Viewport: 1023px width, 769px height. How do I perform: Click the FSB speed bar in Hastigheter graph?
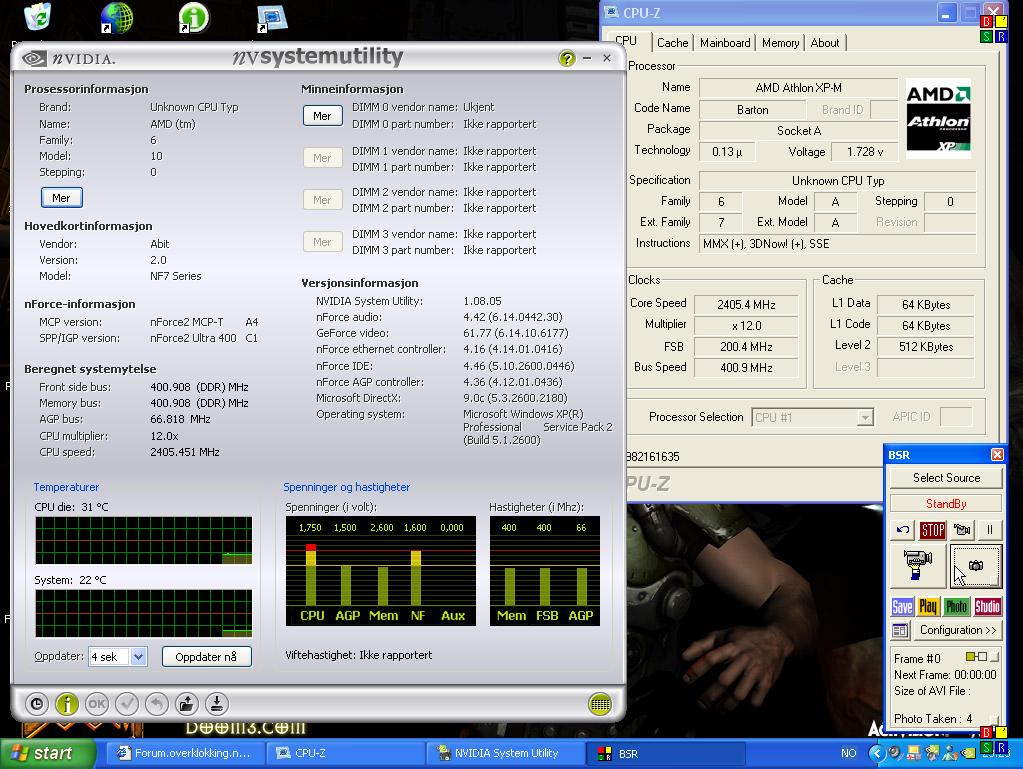click(x=545, y=586)
